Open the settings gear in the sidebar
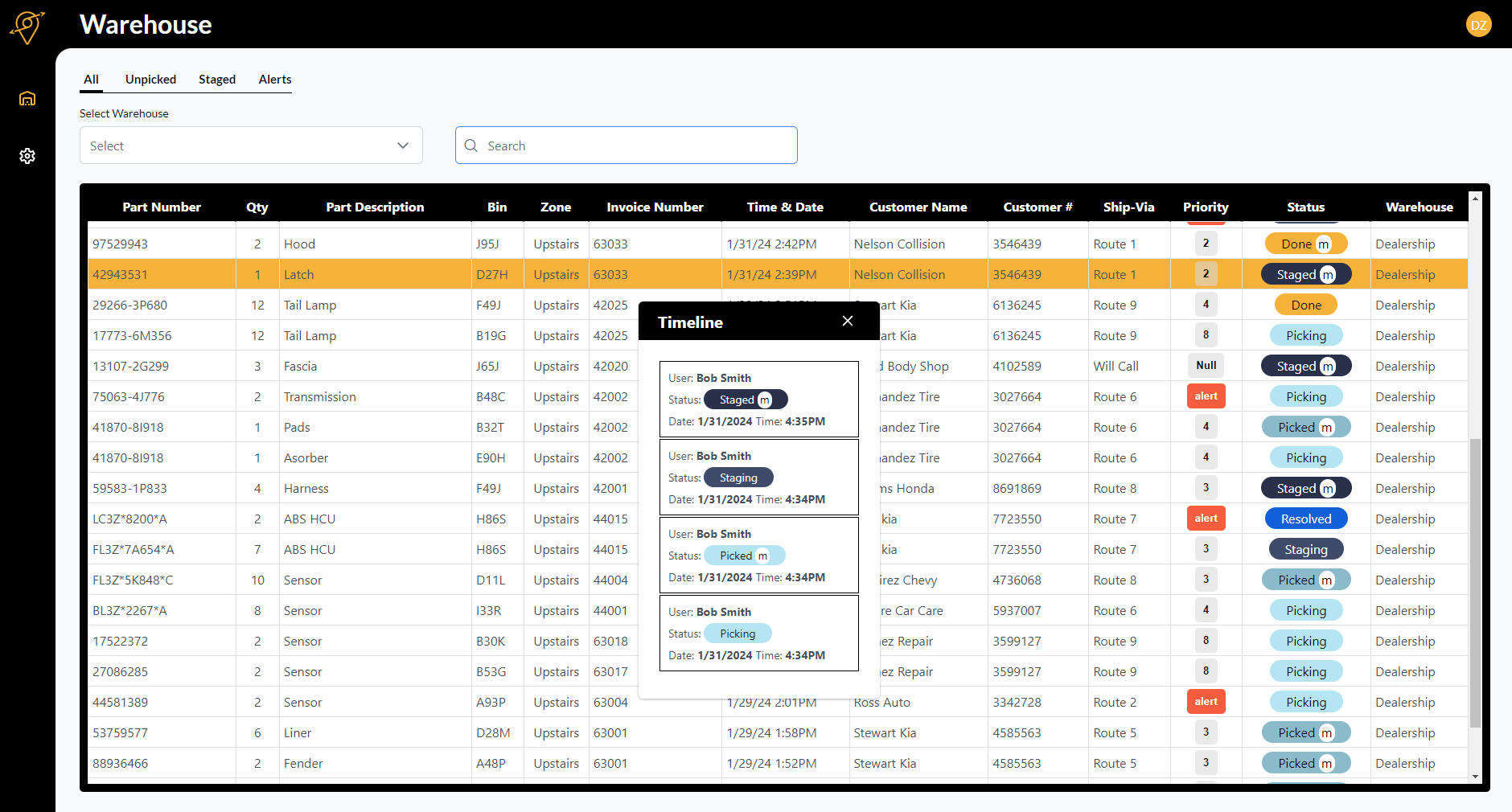This screenshot has width=1512, height=812. [27, 156]
